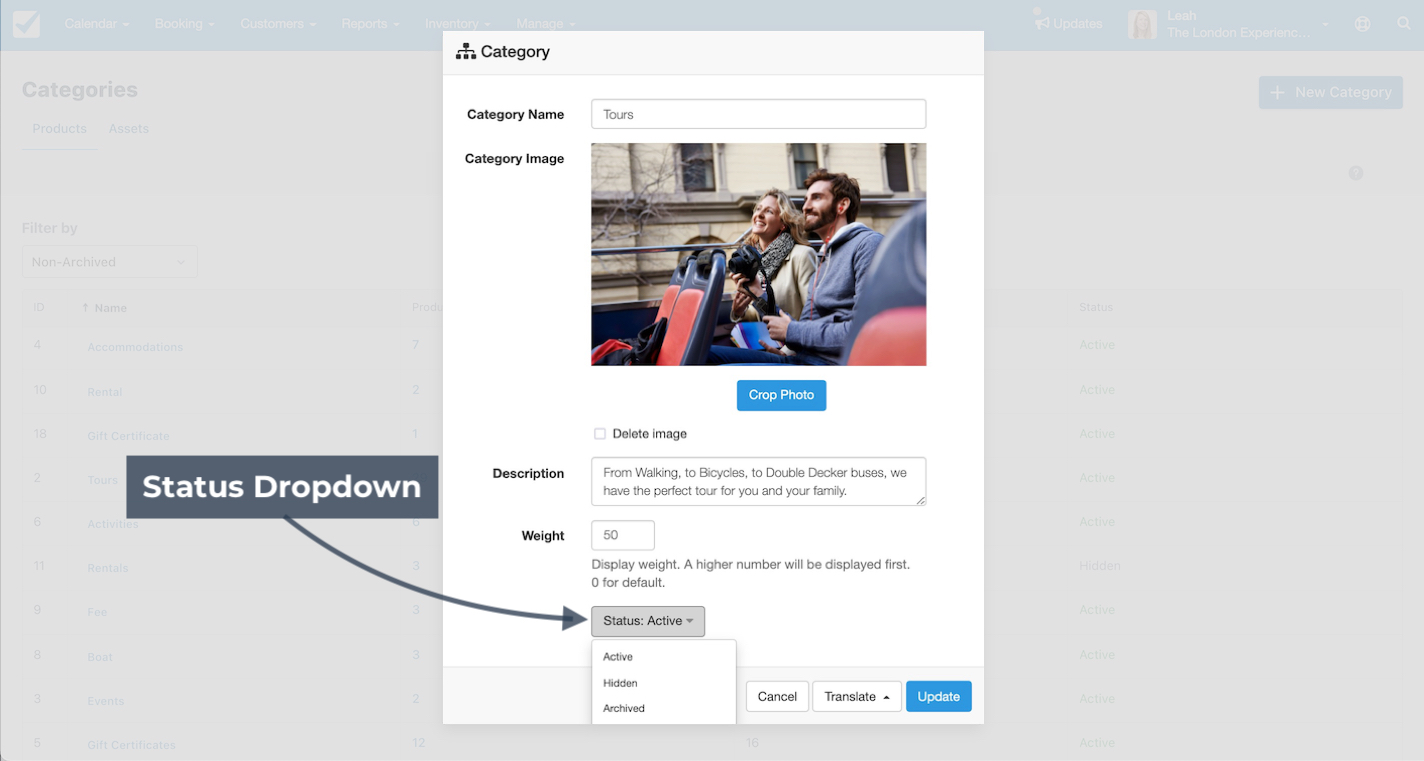Select Active from status list
This screenshot has height=761, width=1424.
coord(618,657)
